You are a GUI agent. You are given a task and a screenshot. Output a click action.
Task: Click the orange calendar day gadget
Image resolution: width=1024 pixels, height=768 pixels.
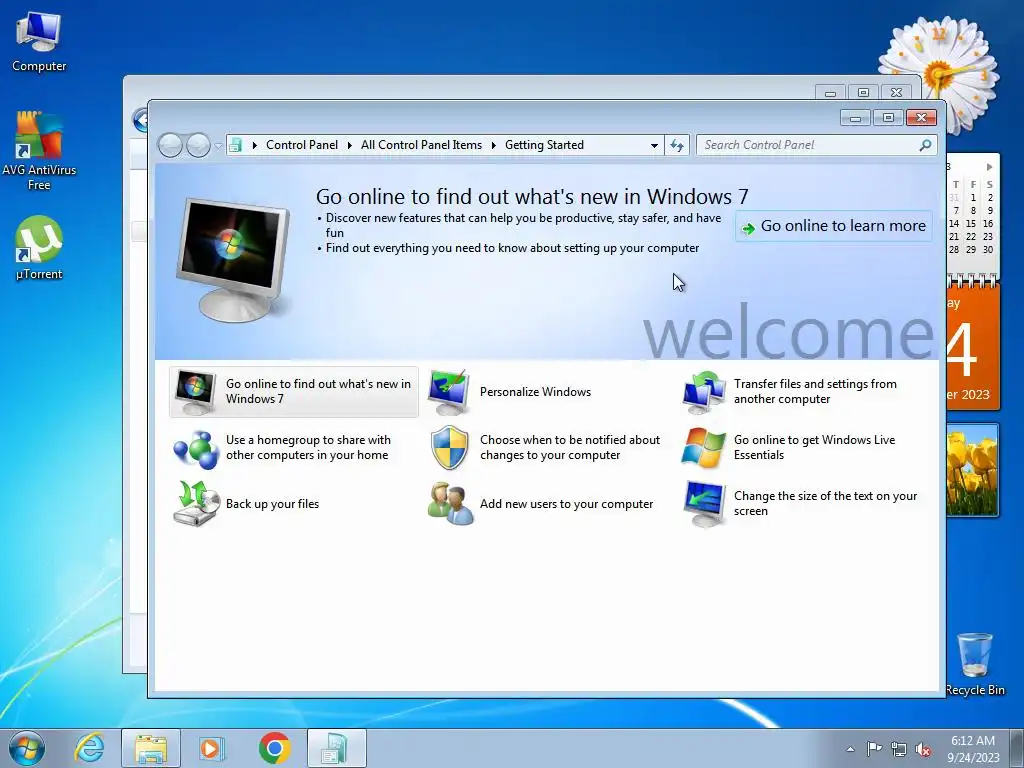972,346
